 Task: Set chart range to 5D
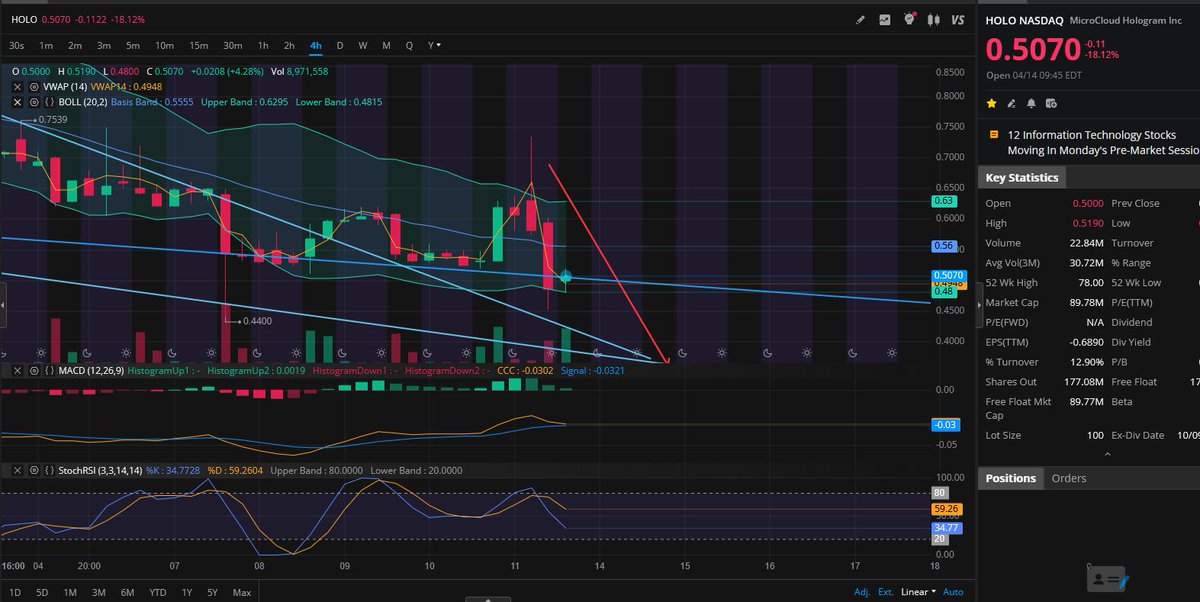[x=42, y=592]
